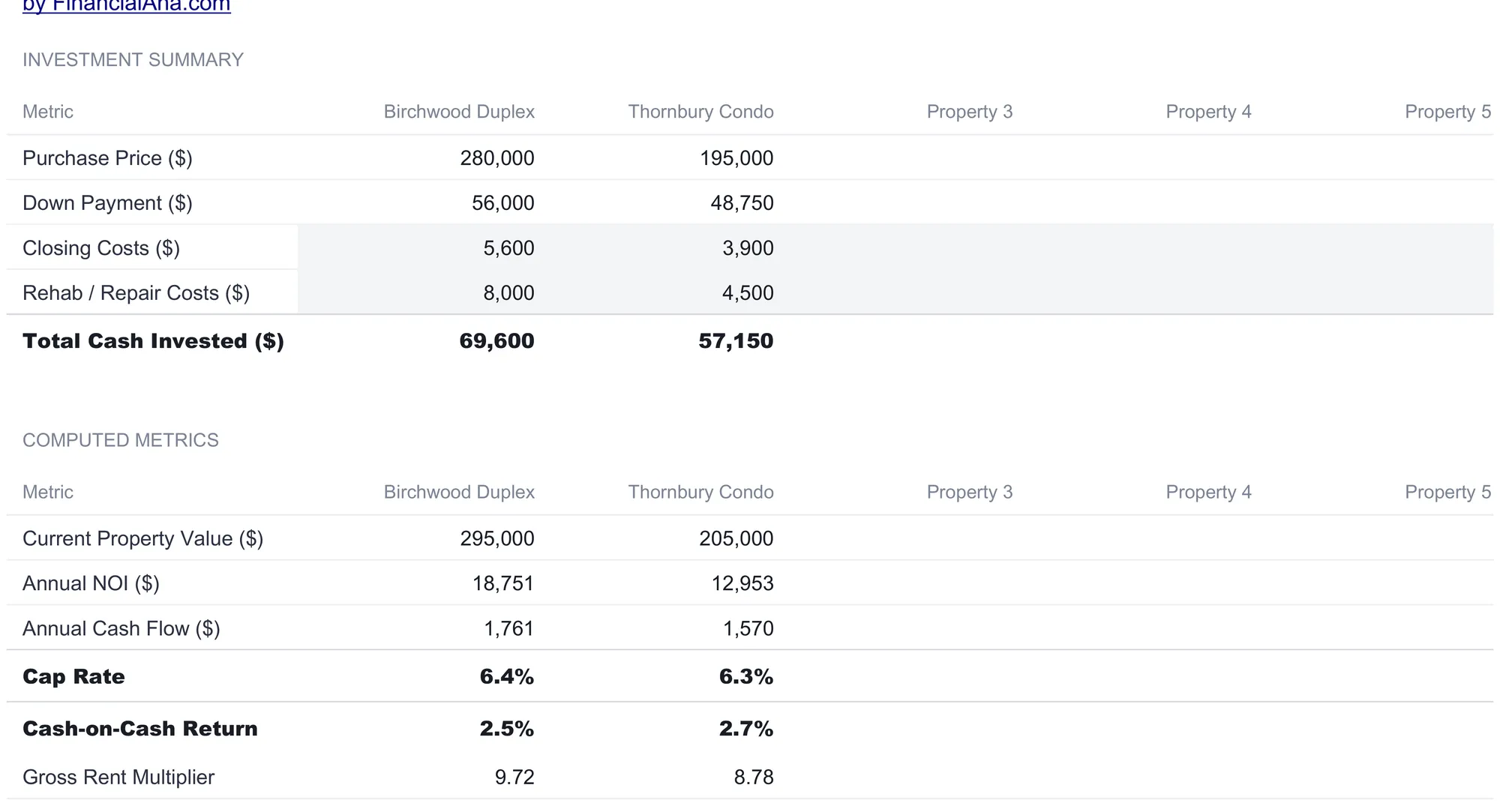Click Property 3 header in Investment Summary
The height and width of the screenshot is (812, 1500).
tap(970, 112)
